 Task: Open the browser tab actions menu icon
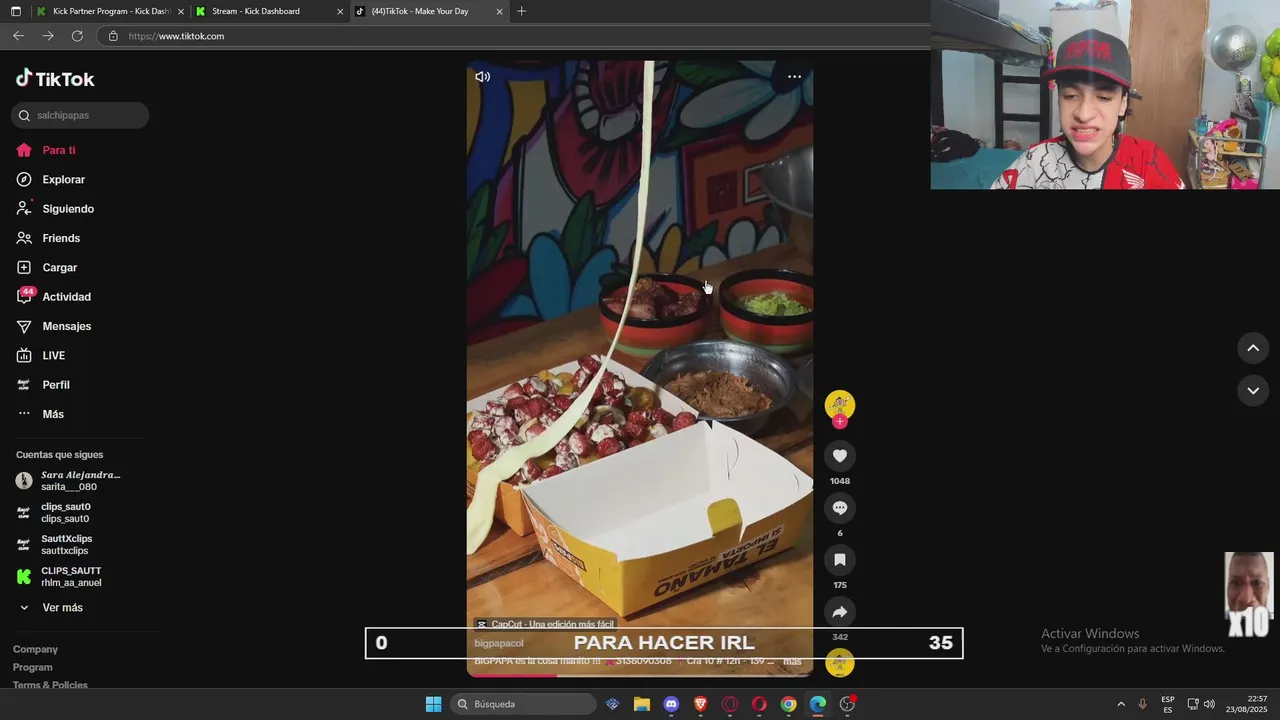[15, 11]
